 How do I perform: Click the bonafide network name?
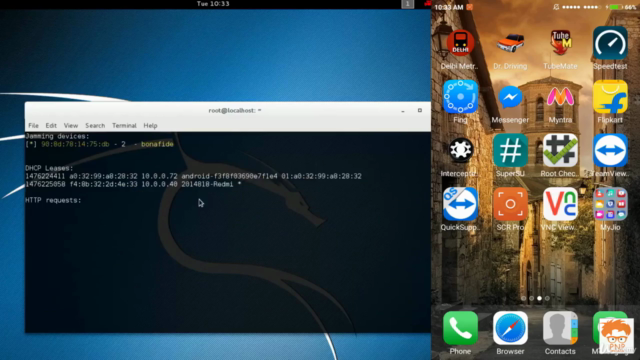pos(157,144)
